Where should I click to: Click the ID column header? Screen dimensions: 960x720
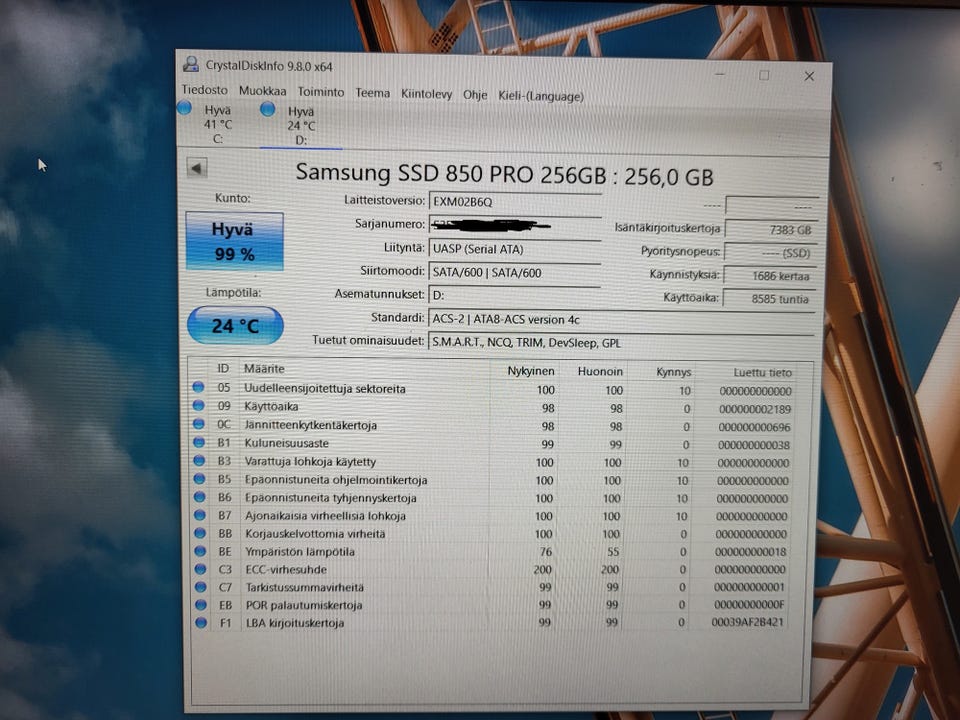click(223, 368)
